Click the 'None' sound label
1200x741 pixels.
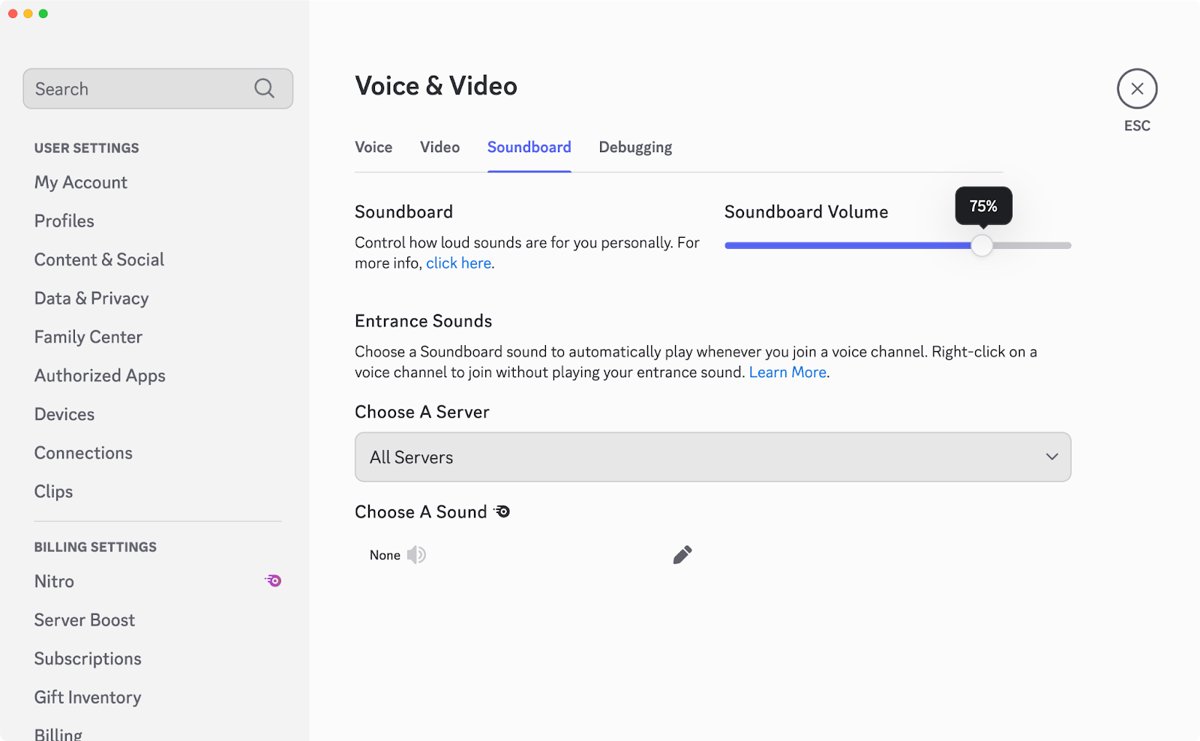[x=385, y=555]
